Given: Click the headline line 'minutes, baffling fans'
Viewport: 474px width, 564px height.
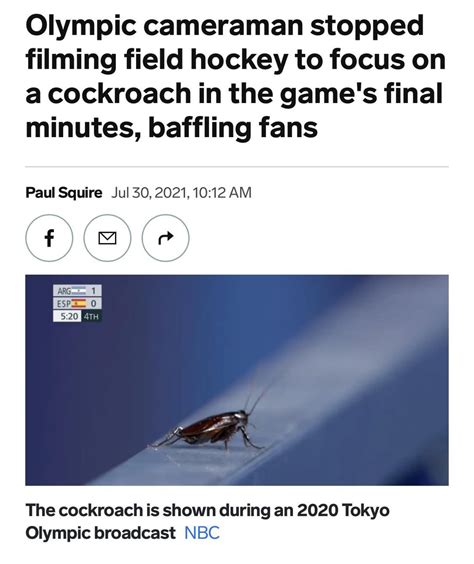Looking at the screenshot, I should 172,127.
